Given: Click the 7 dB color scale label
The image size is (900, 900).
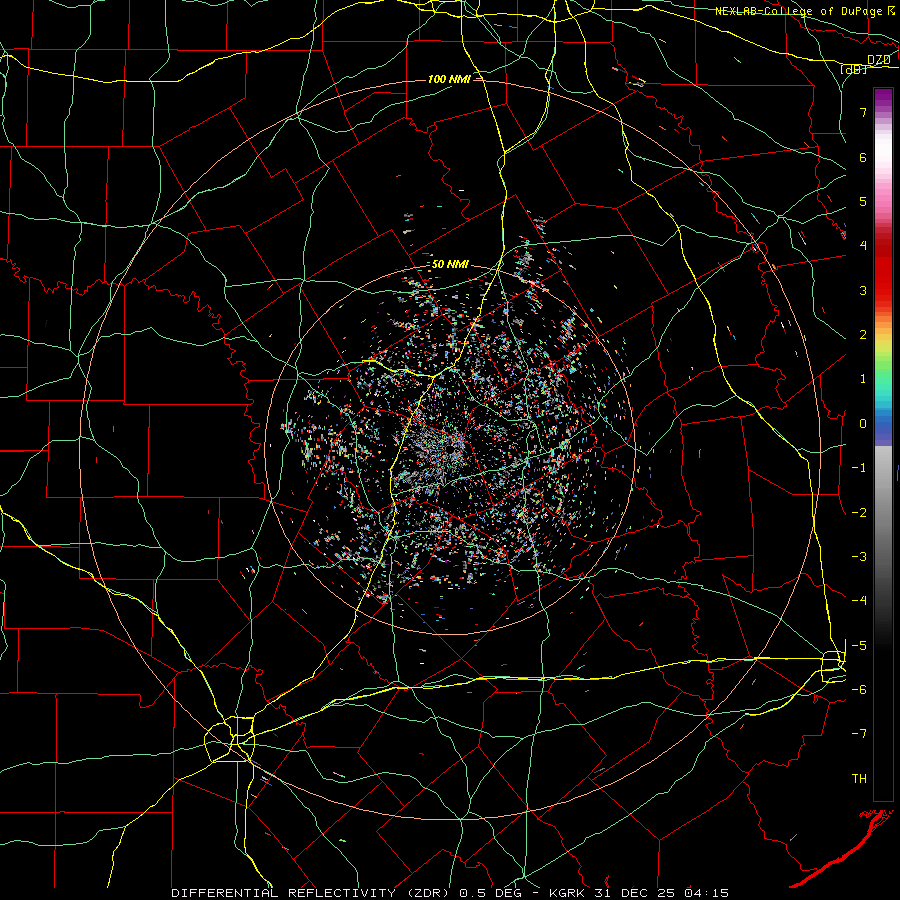Looking at the screenshot, I should [x=863, y=112].
